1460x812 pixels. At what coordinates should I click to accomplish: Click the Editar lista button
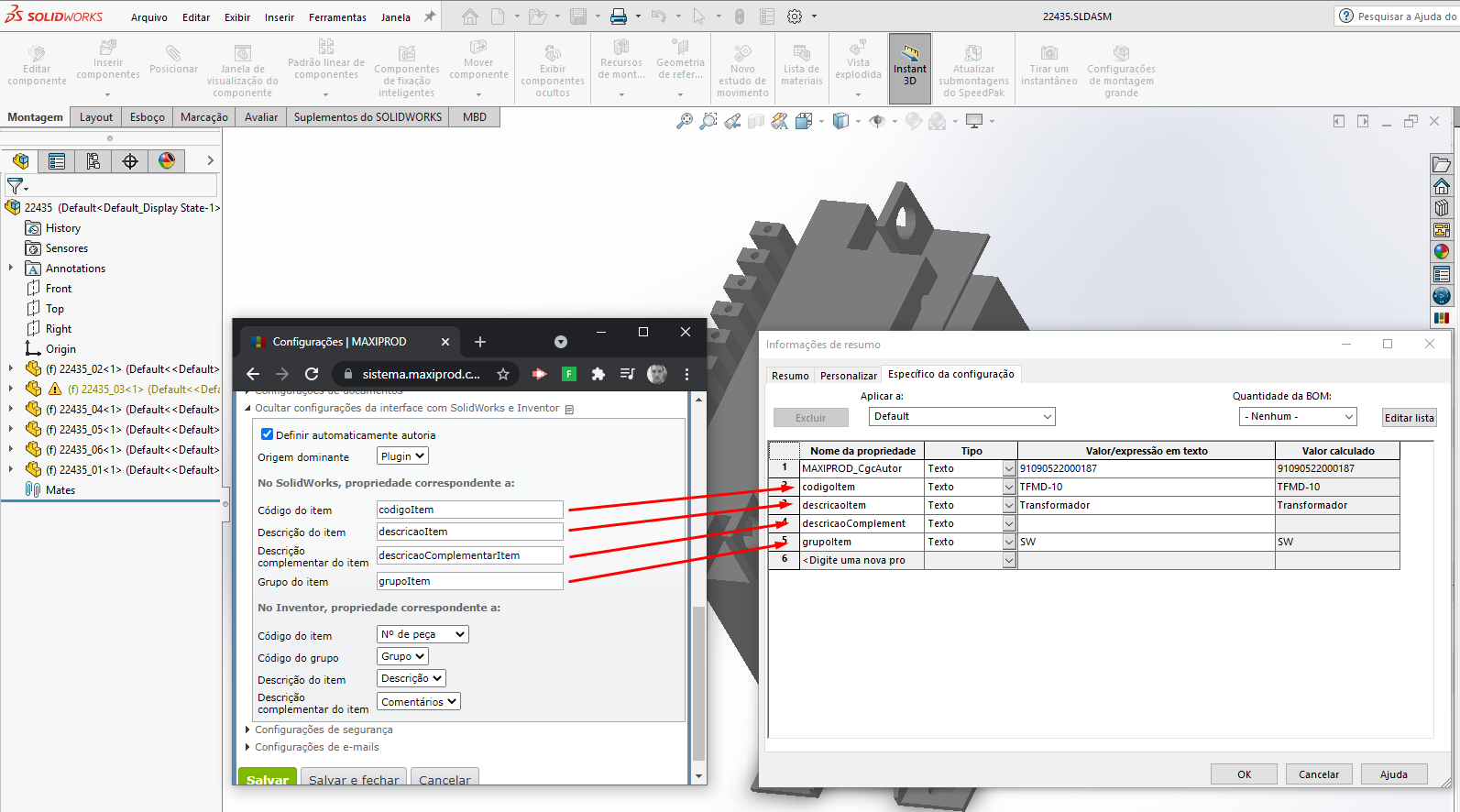(1409, 418)
